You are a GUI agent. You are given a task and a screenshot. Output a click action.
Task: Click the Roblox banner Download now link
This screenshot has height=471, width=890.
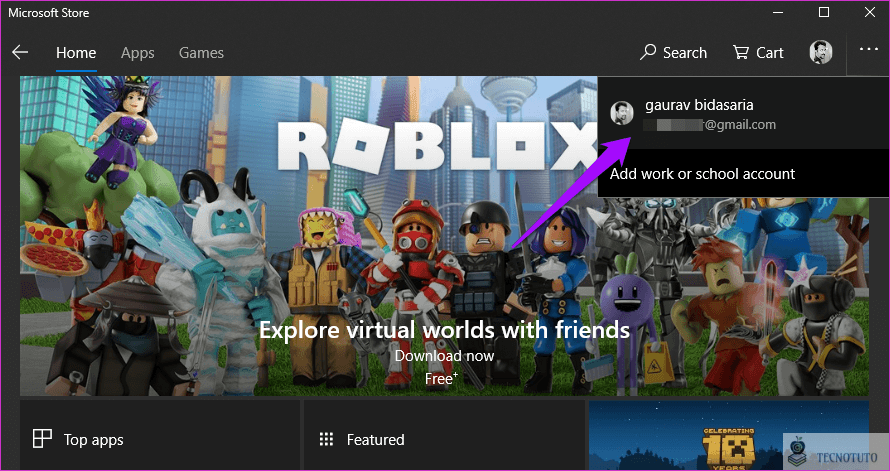[444, 356]
